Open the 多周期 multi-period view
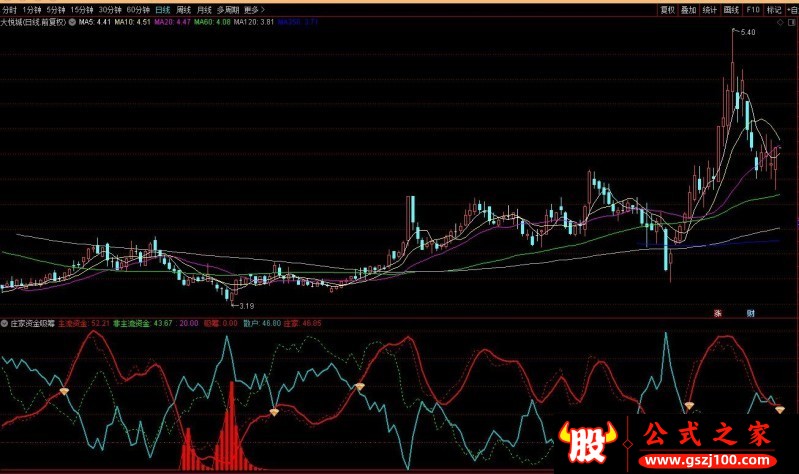The width and height of the screenshot is (799, 474). pyautogui.click(x=229, y=9)
